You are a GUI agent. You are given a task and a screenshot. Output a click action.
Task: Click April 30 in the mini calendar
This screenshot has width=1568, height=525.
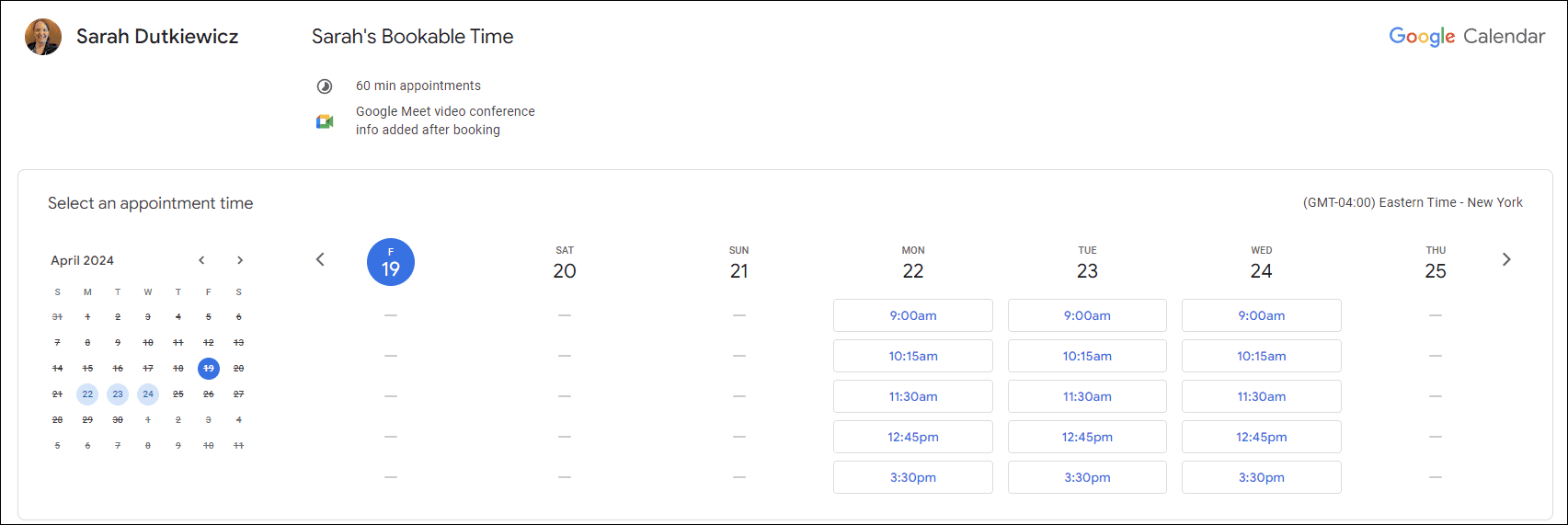coord(118,420)
